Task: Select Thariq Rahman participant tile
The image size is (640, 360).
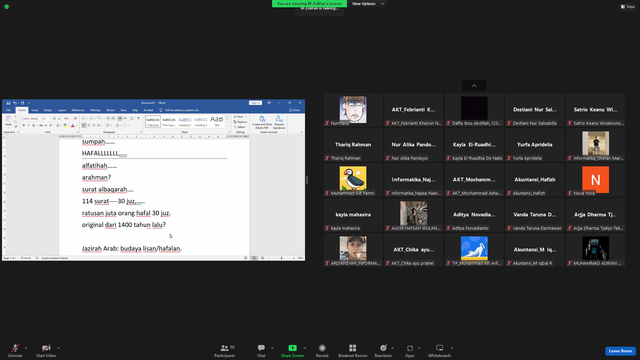Action: click(x=353, y=145)
